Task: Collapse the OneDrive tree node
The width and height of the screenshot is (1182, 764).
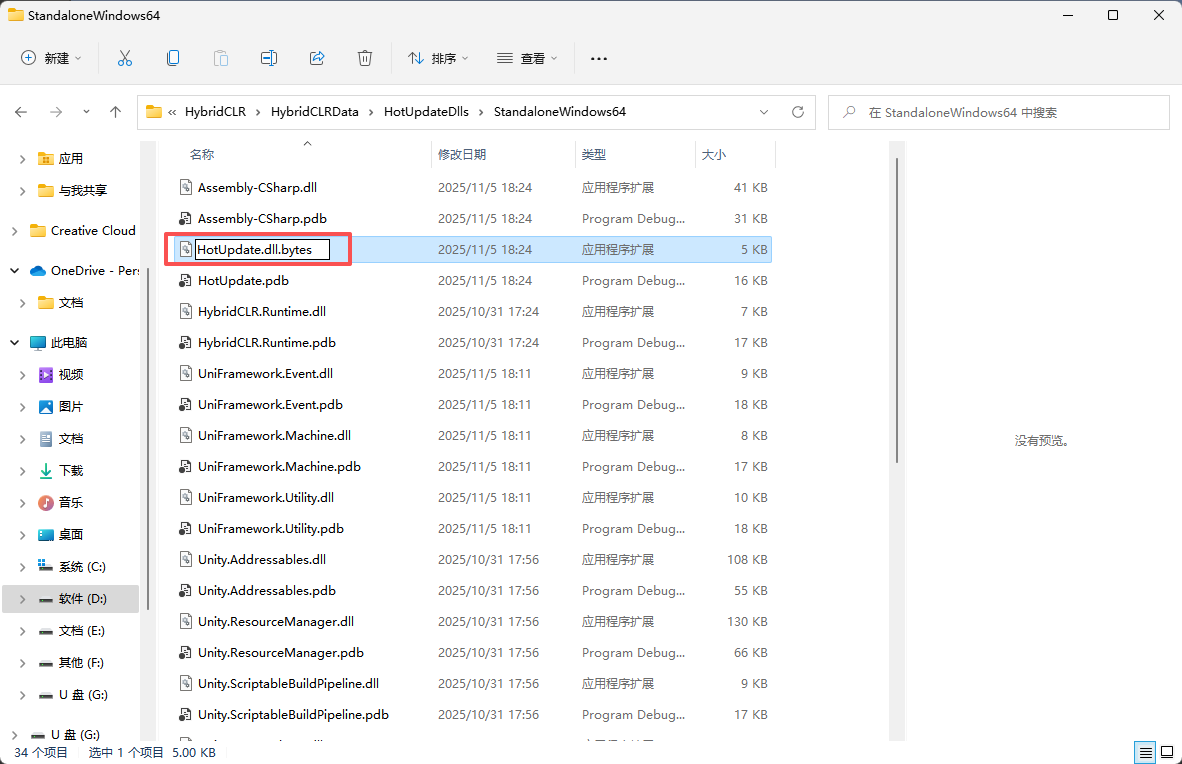Action: tap(14, 271)
